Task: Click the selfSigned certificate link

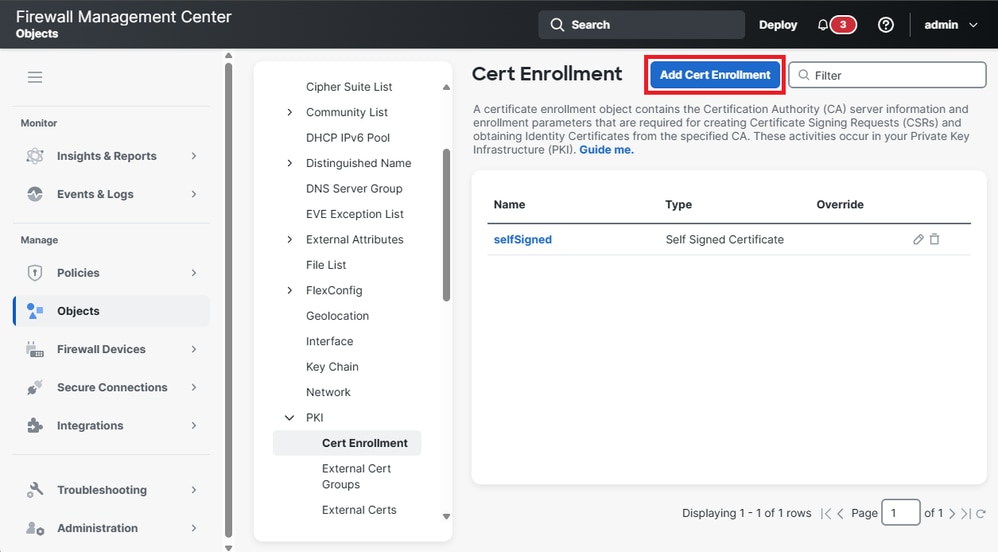Action: pyautogui.click(x=523, y=240)
